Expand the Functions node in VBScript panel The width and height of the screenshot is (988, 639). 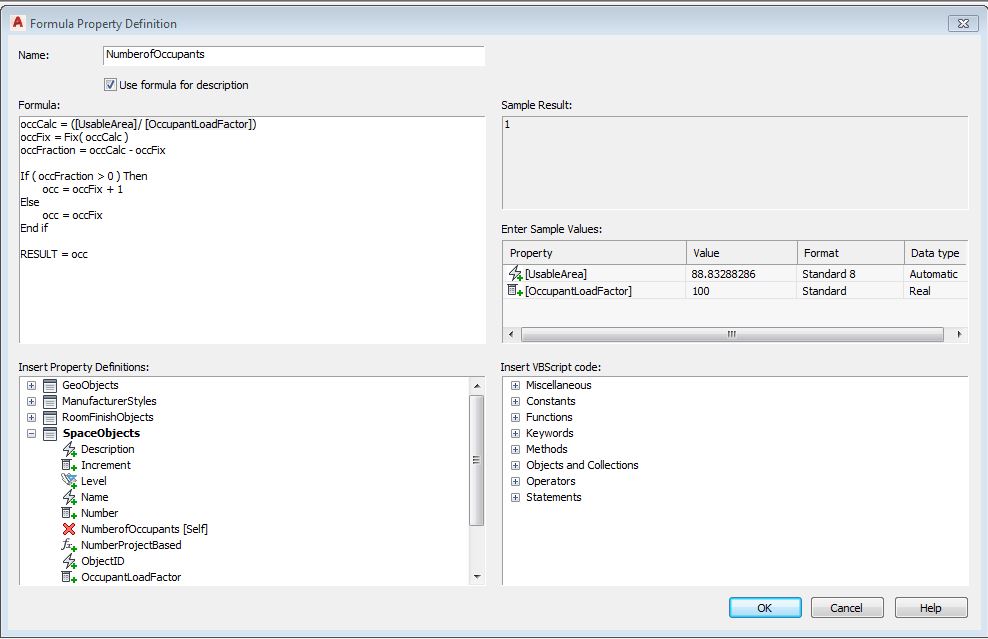click(514, 417)
